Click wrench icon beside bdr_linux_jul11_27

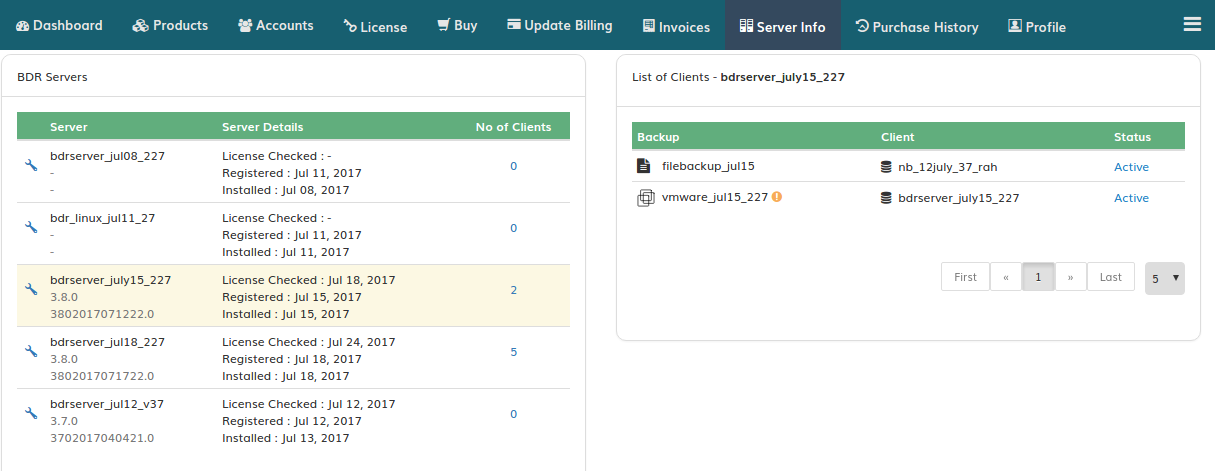[x=31, y=227]
